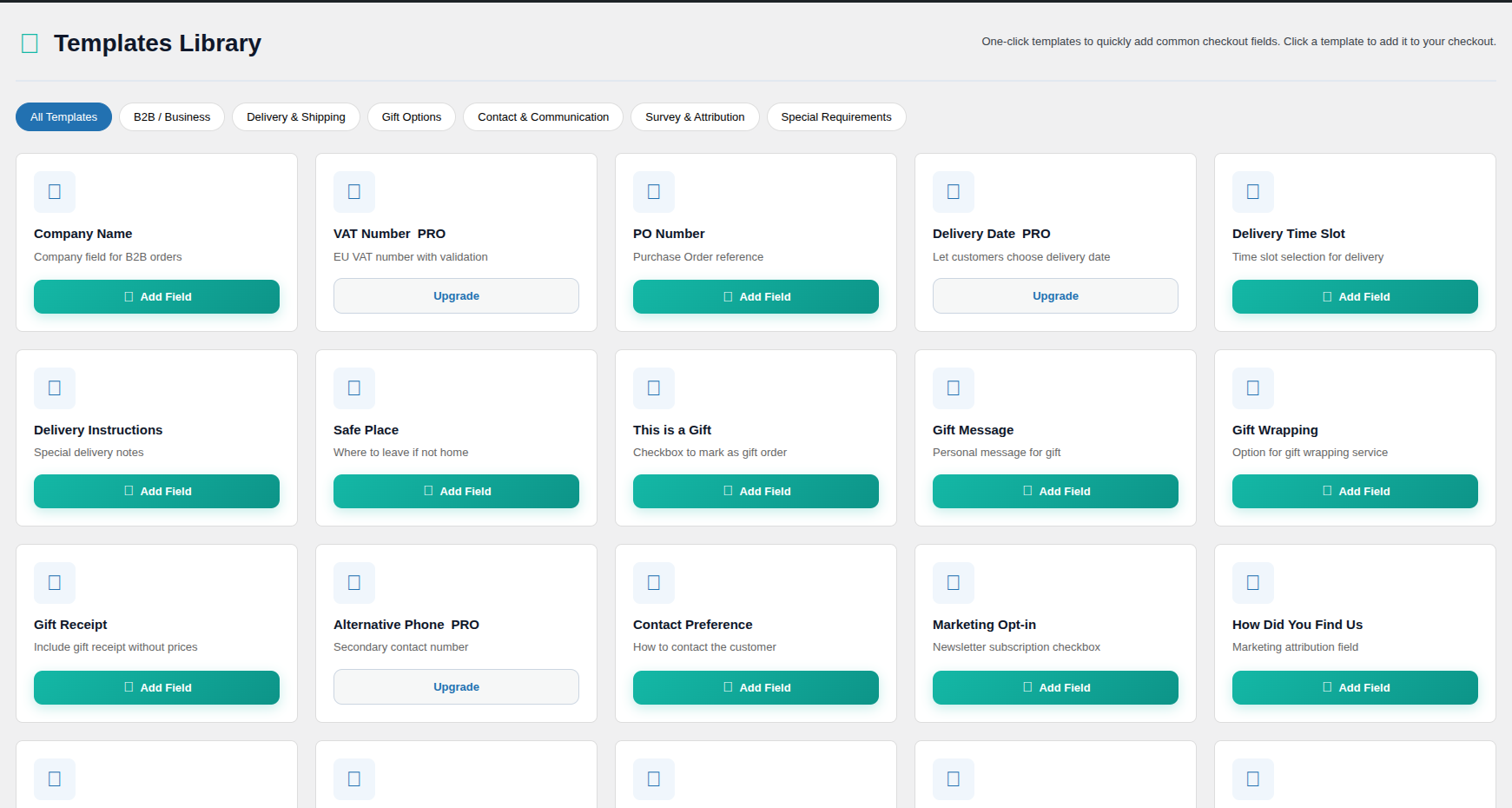This screenshot has height=808, width=1512.
Task: Filter by B2B / Business templates
Action: (172, 117)
